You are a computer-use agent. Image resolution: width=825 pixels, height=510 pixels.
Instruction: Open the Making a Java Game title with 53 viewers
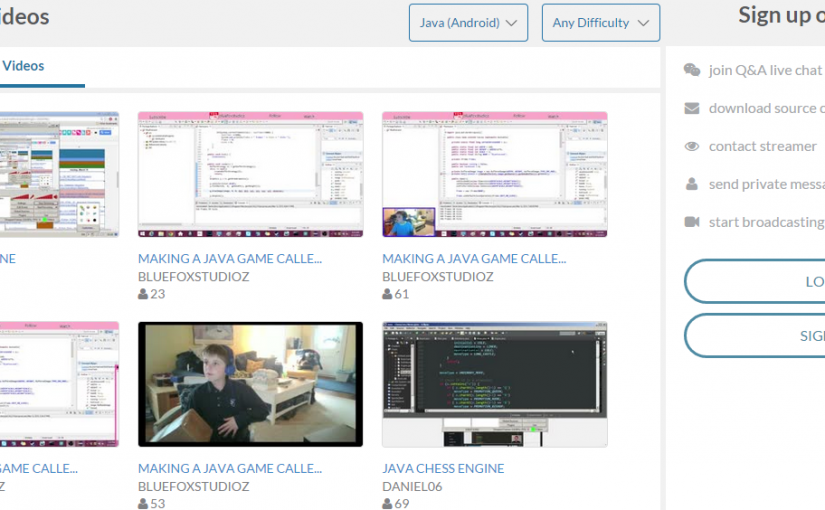coord(230,468)
